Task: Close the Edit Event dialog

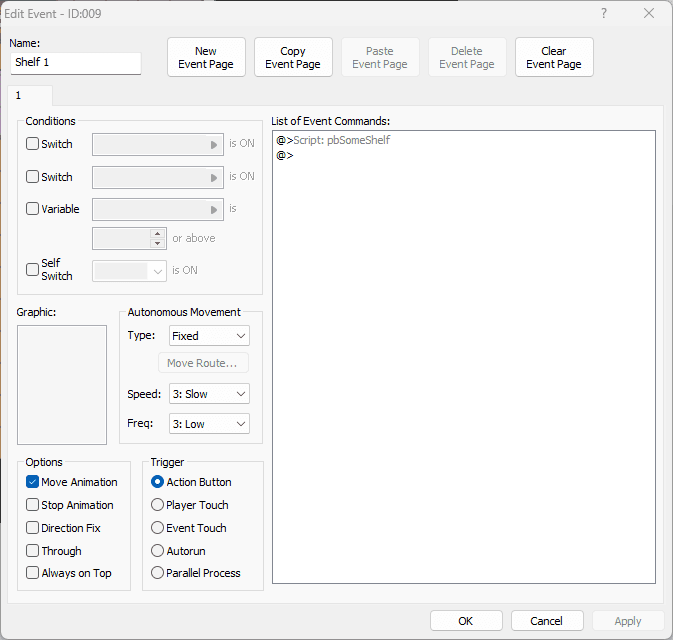Action: click(649, 13)
